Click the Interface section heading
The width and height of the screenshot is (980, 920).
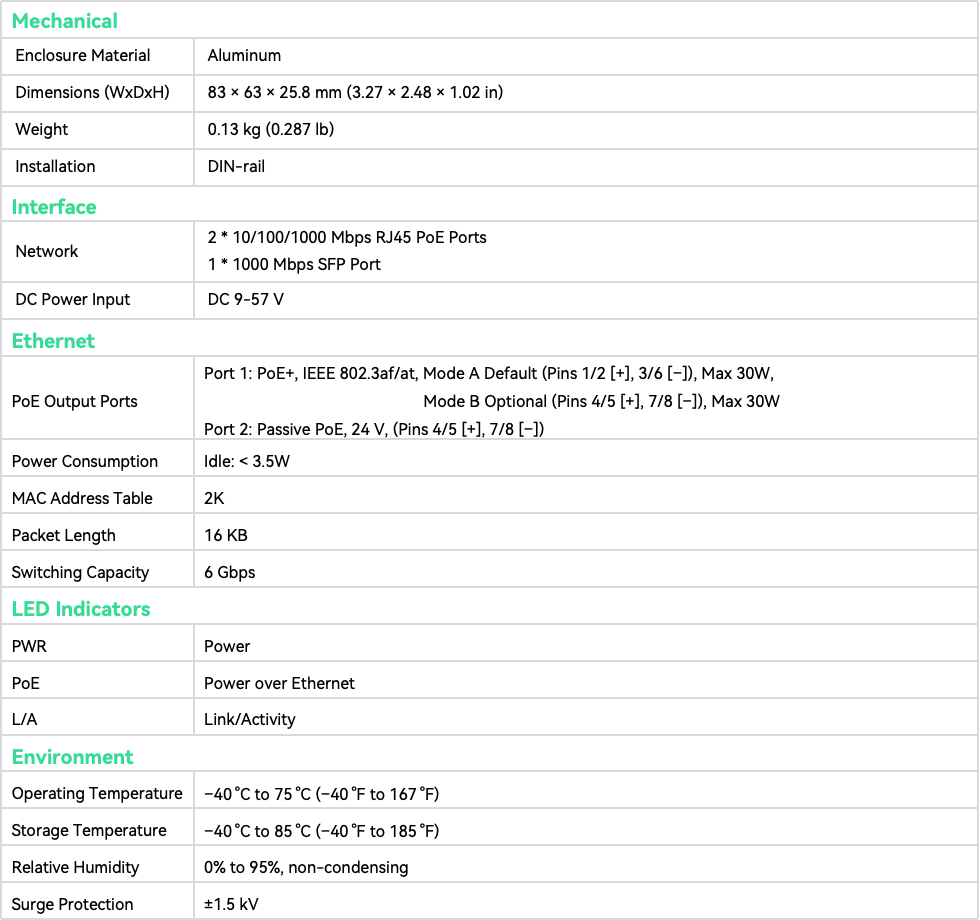[54, 207]
